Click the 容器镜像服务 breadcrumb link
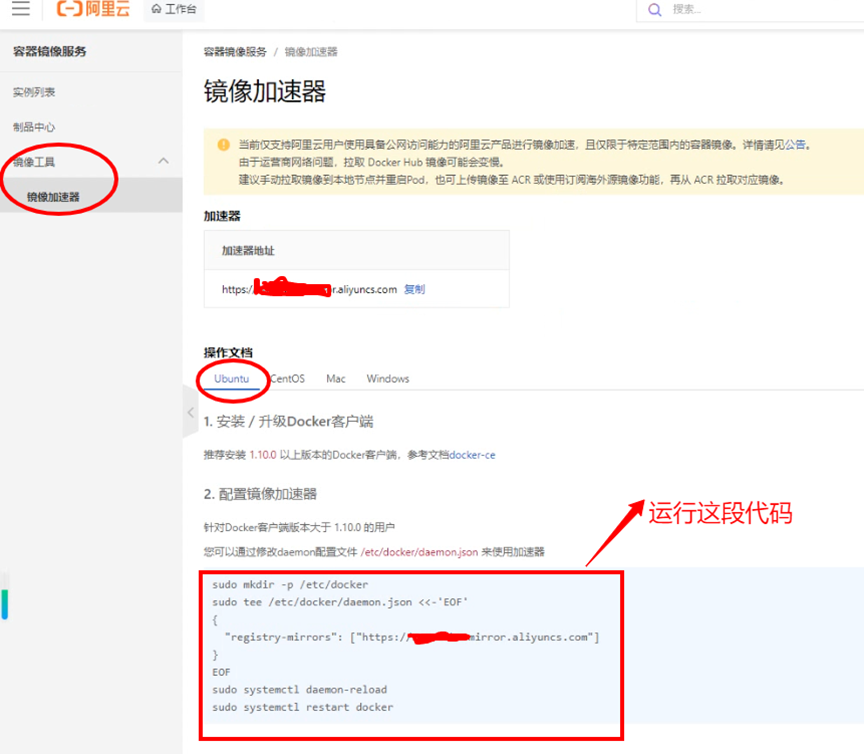This screenshot has width=864, height=754. pyautogui.click(x=235, y=52)
